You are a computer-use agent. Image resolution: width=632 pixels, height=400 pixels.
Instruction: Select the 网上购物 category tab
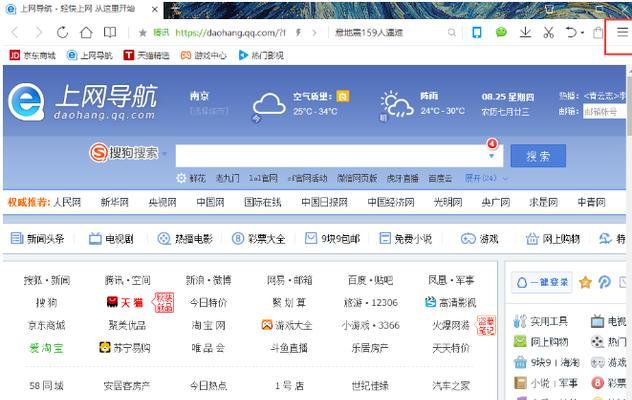coord(553,239)
